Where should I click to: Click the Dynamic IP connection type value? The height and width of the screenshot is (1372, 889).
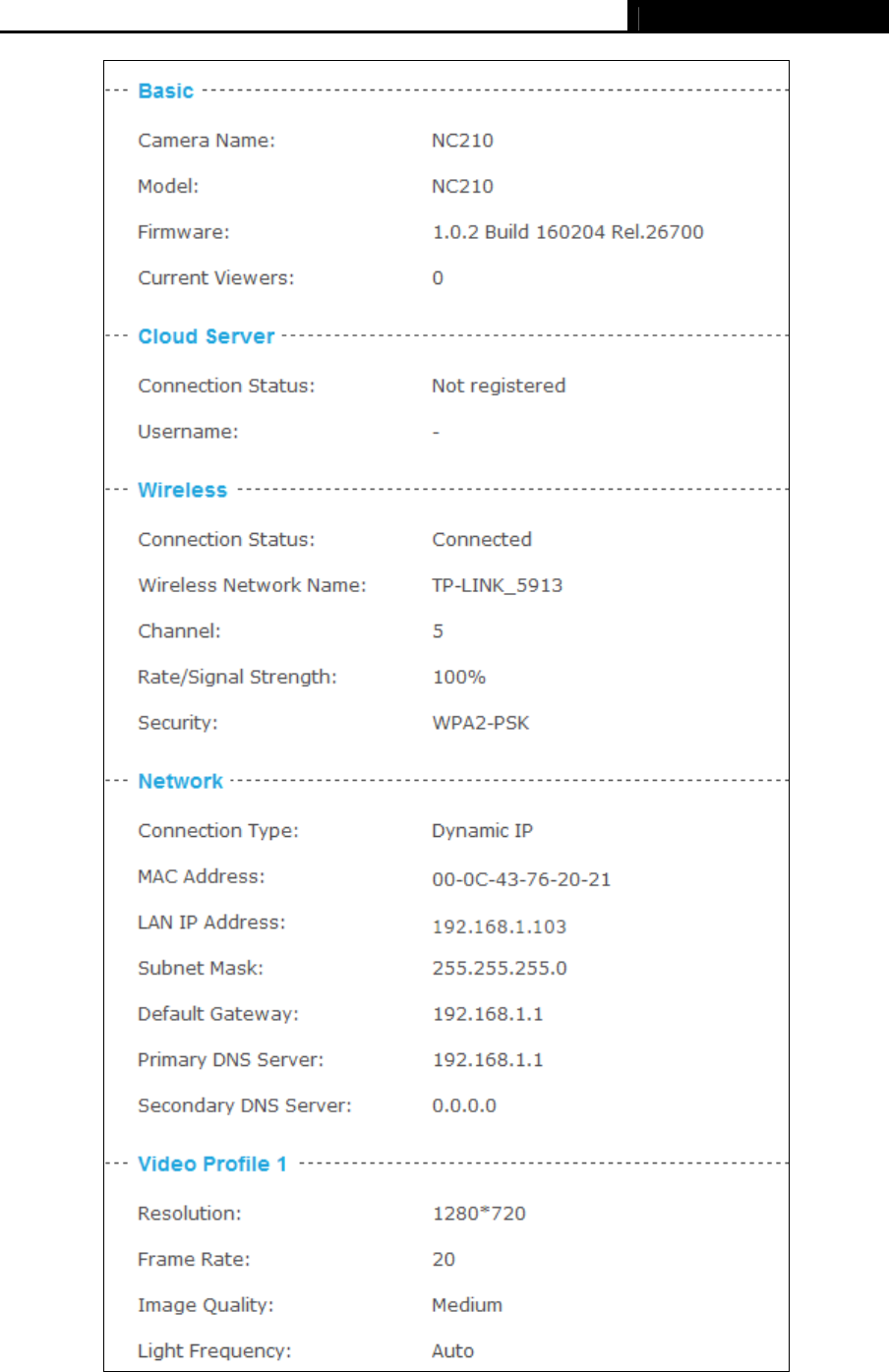(x=482, y=831)
